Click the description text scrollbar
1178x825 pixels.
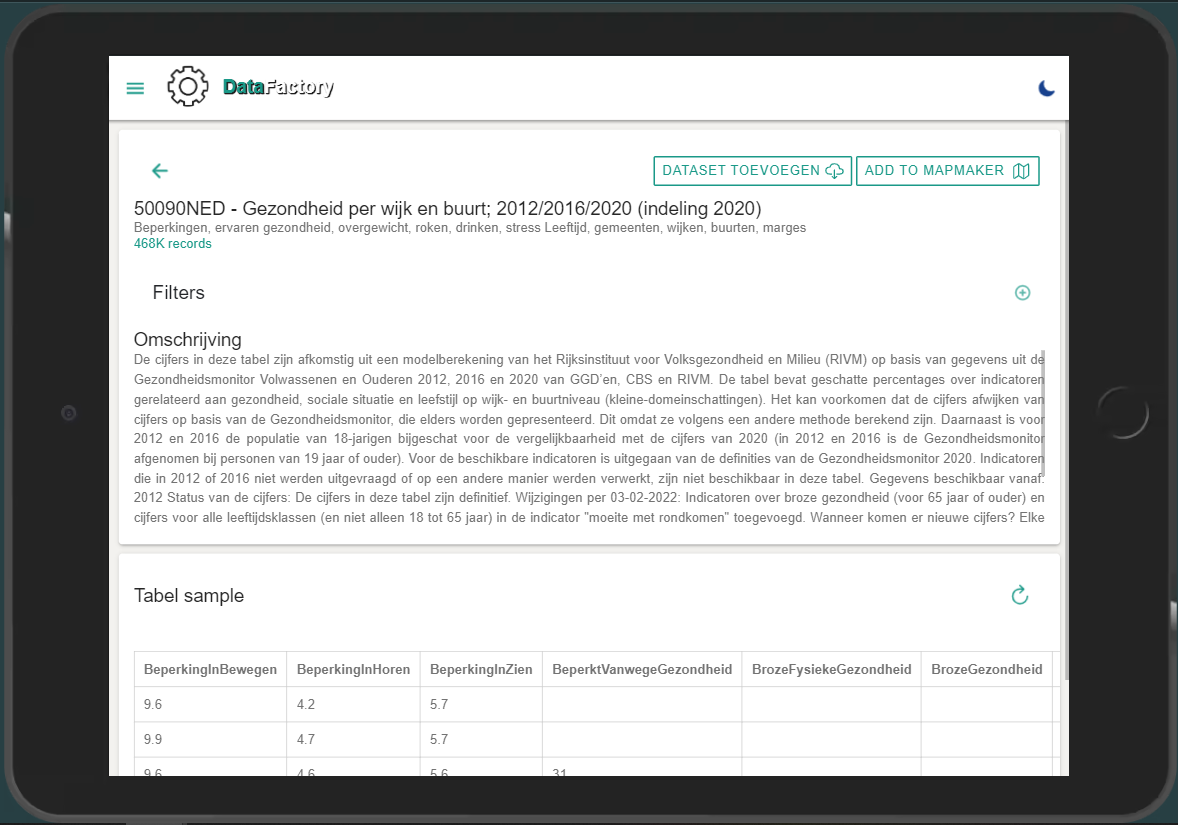(1043, 412)
